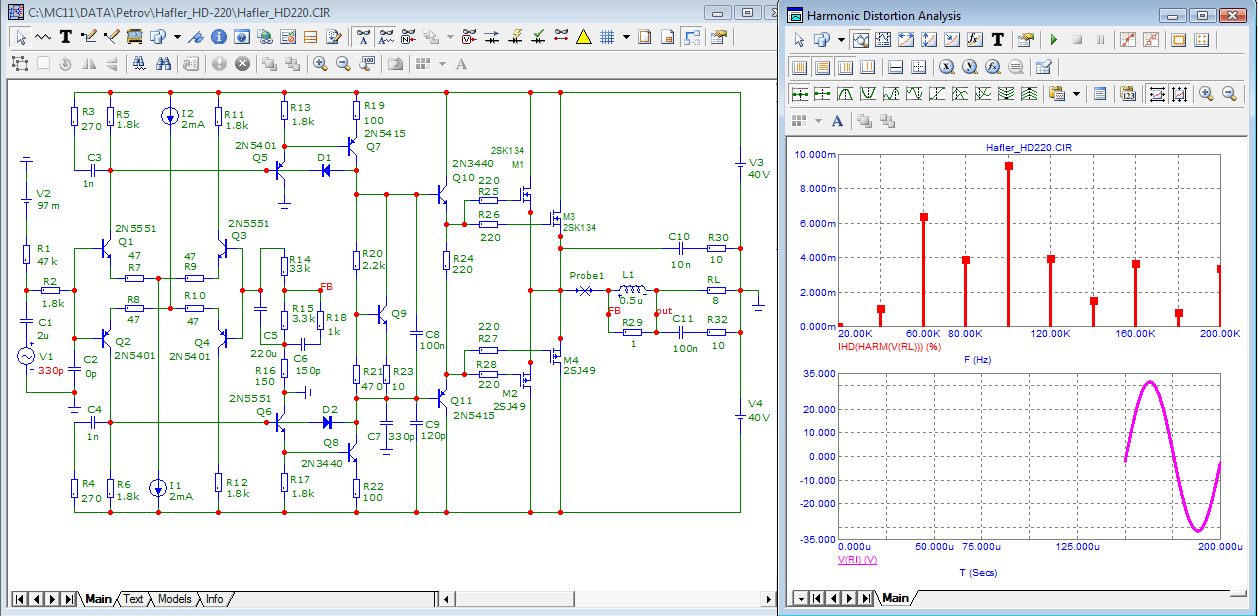This screenshot has width=1258, height=616.
Task: Zoom out on the analysis plot
Action: pos(1229,94)
